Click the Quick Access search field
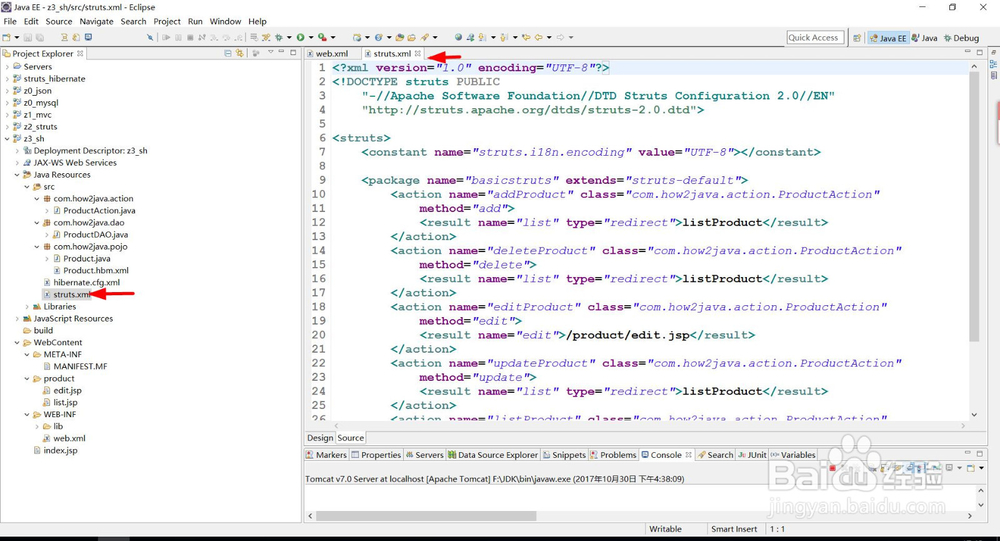 [815, 38]
